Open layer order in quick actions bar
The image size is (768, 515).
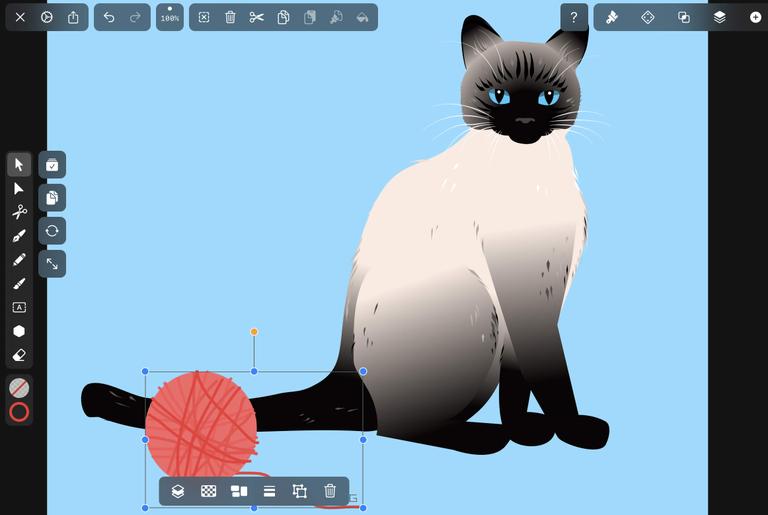(x=178, y=491)
